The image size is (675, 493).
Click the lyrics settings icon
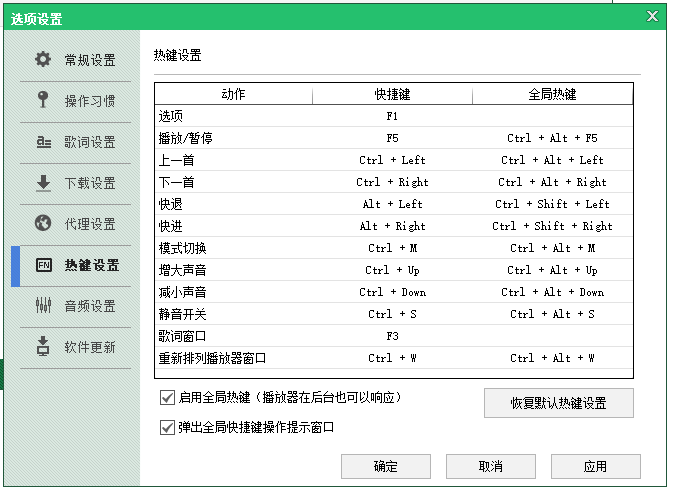[43, 142]
